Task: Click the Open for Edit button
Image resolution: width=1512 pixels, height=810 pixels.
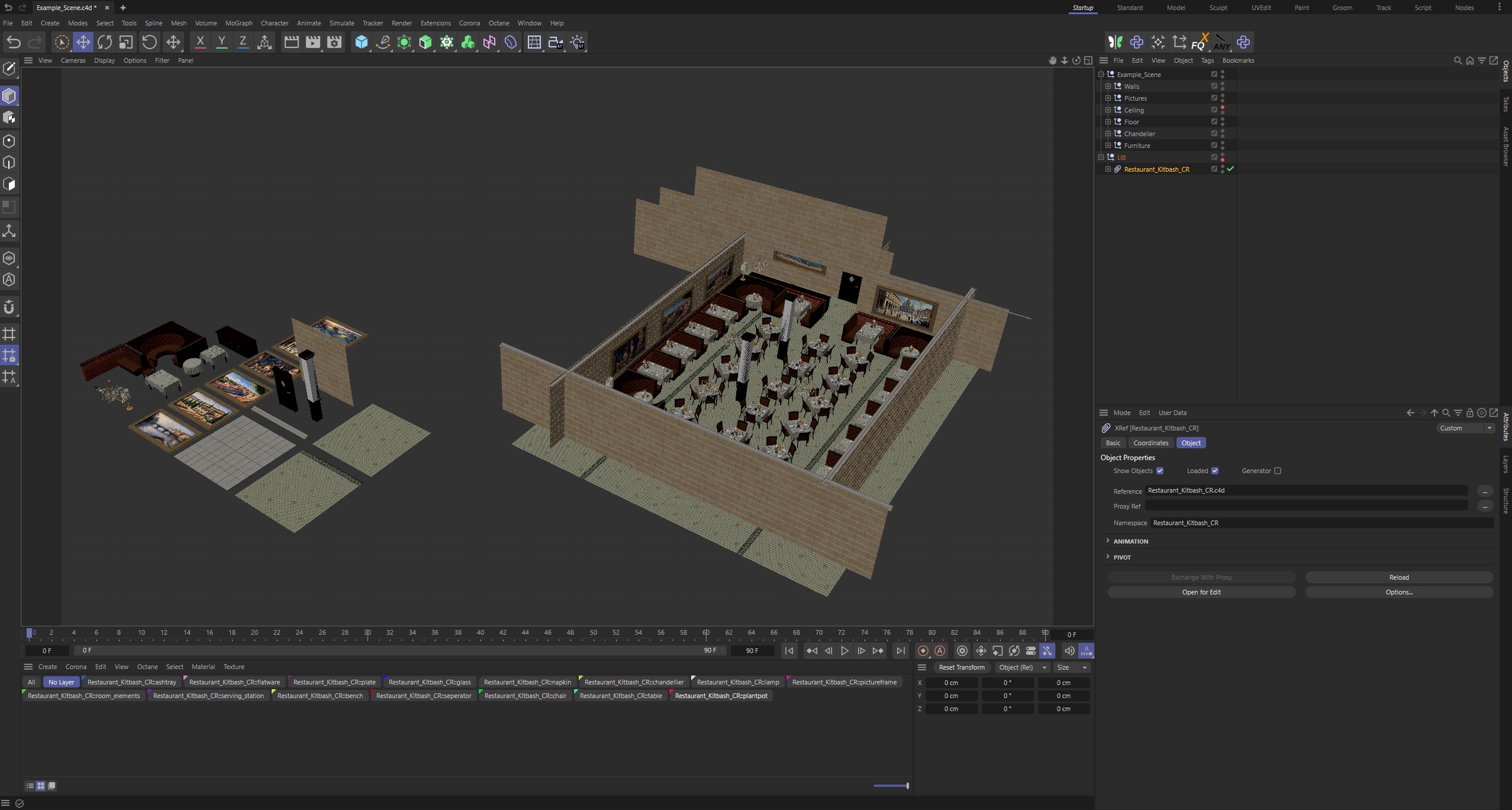Action: pos(1201,592)
